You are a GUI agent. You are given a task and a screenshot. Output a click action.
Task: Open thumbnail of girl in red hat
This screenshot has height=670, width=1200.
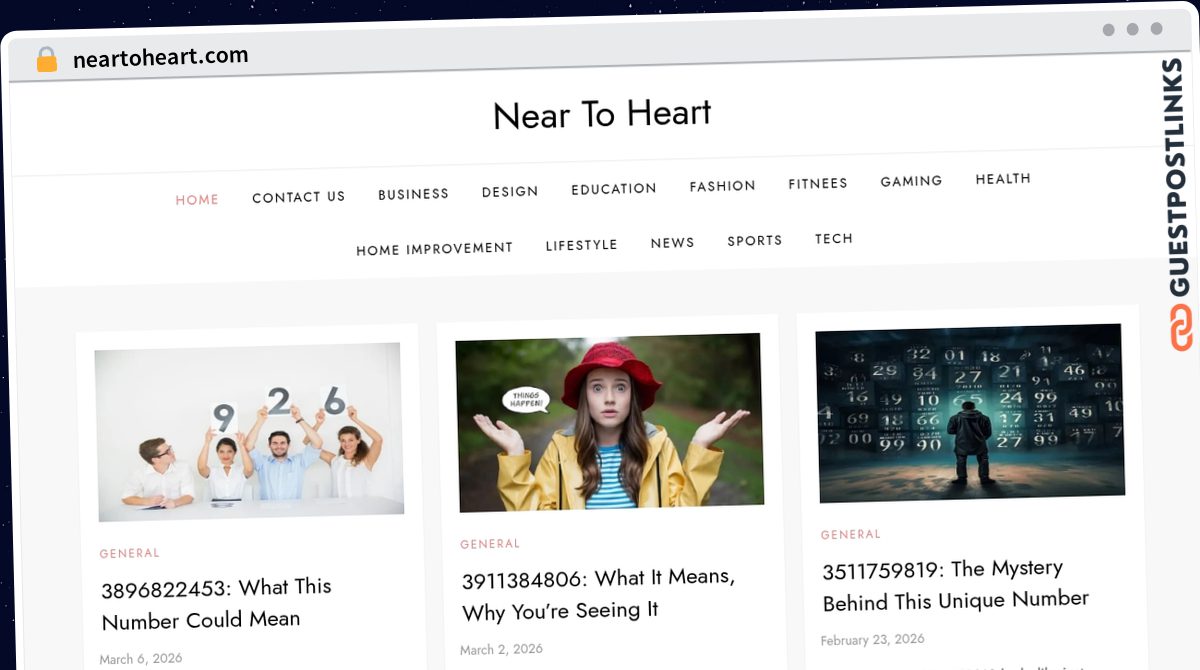[609, 422]
